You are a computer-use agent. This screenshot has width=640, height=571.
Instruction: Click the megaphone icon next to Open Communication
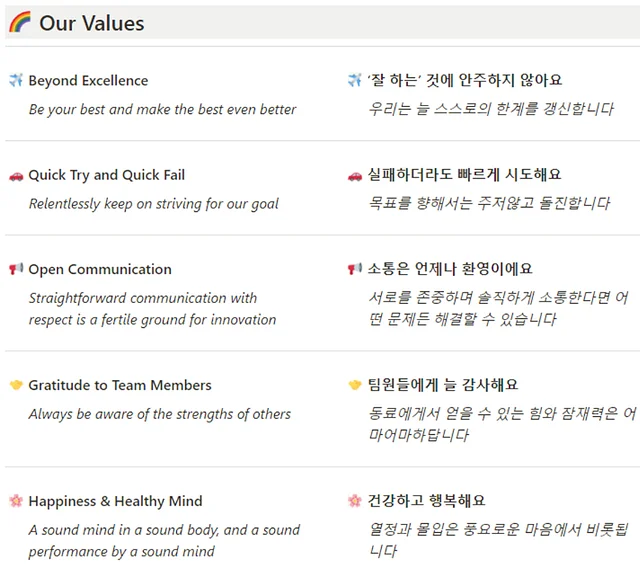16,269
